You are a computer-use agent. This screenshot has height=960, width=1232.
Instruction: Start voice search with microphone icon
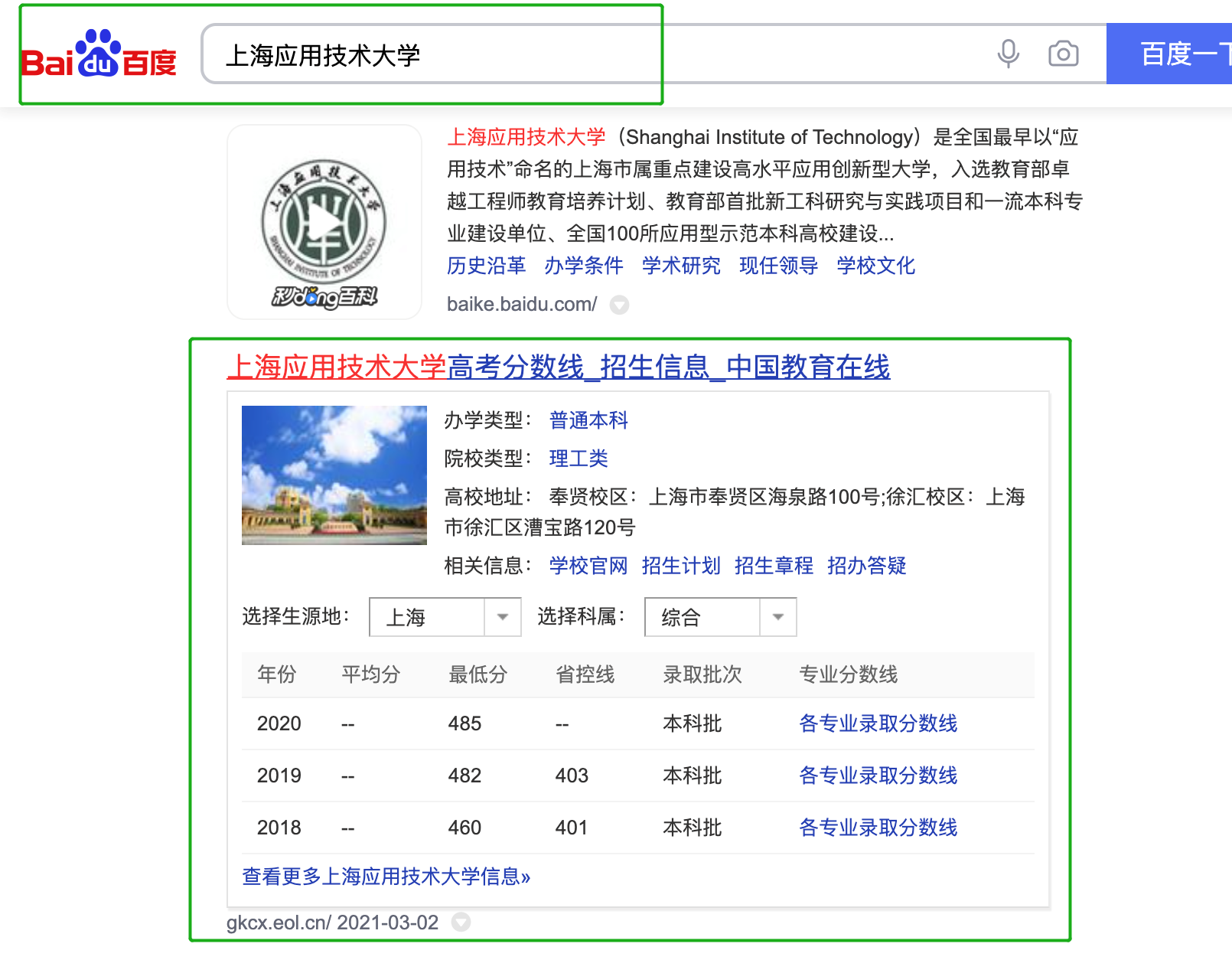point(1009,54)
